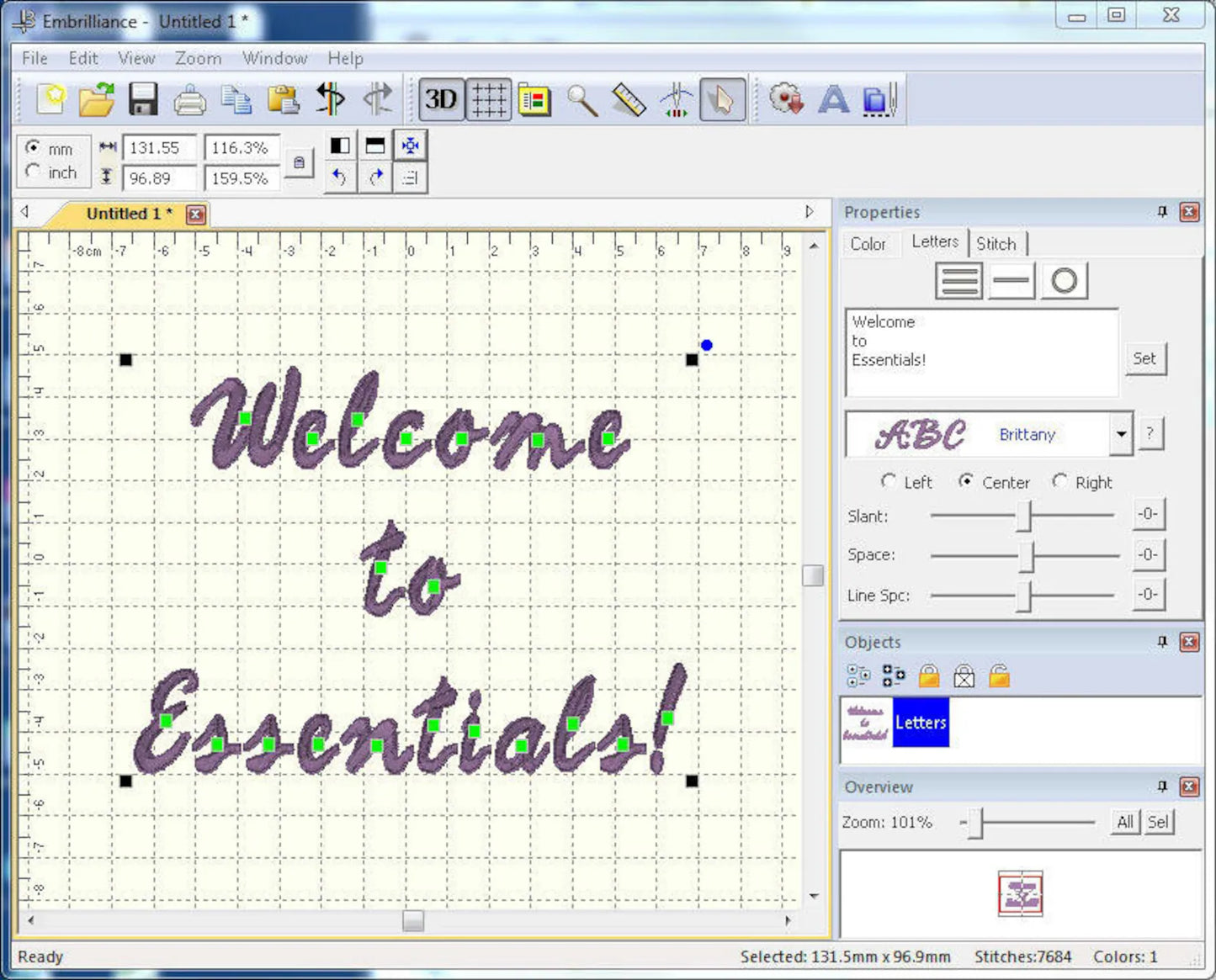Viewport: 1216px width, 980px height.
Task: Select Right text alignment
Action: [x=1059, y=481]
